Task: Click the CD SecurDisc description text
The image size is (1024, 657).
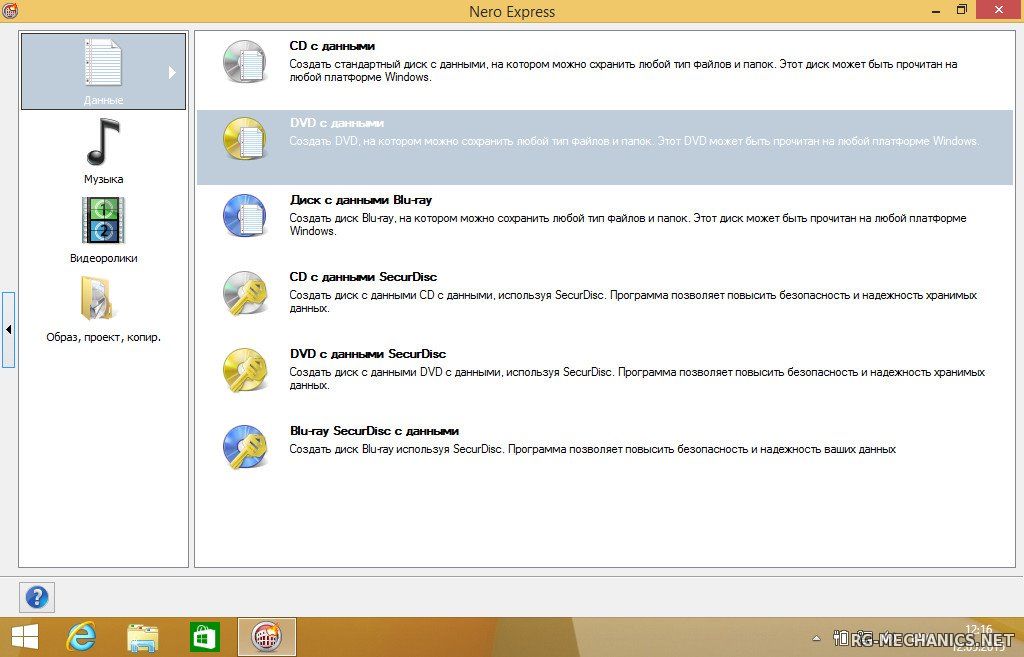Action: [633, 301]
